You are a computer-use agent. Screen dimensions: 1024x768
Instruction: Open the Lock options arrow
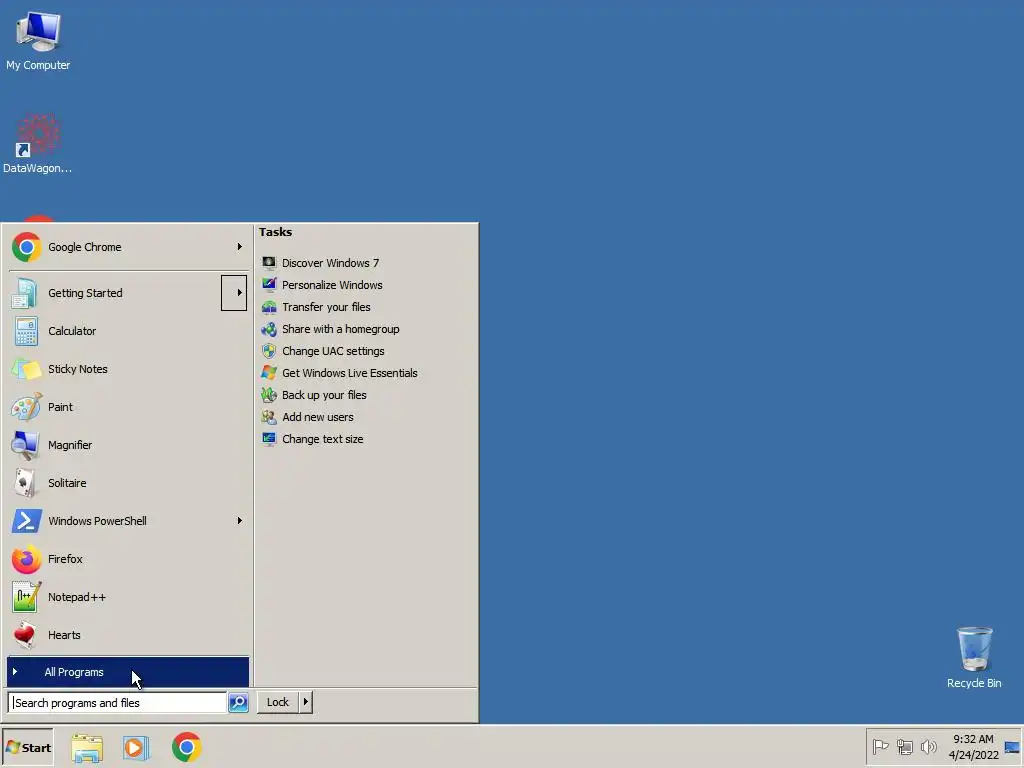tap(306, 702)
